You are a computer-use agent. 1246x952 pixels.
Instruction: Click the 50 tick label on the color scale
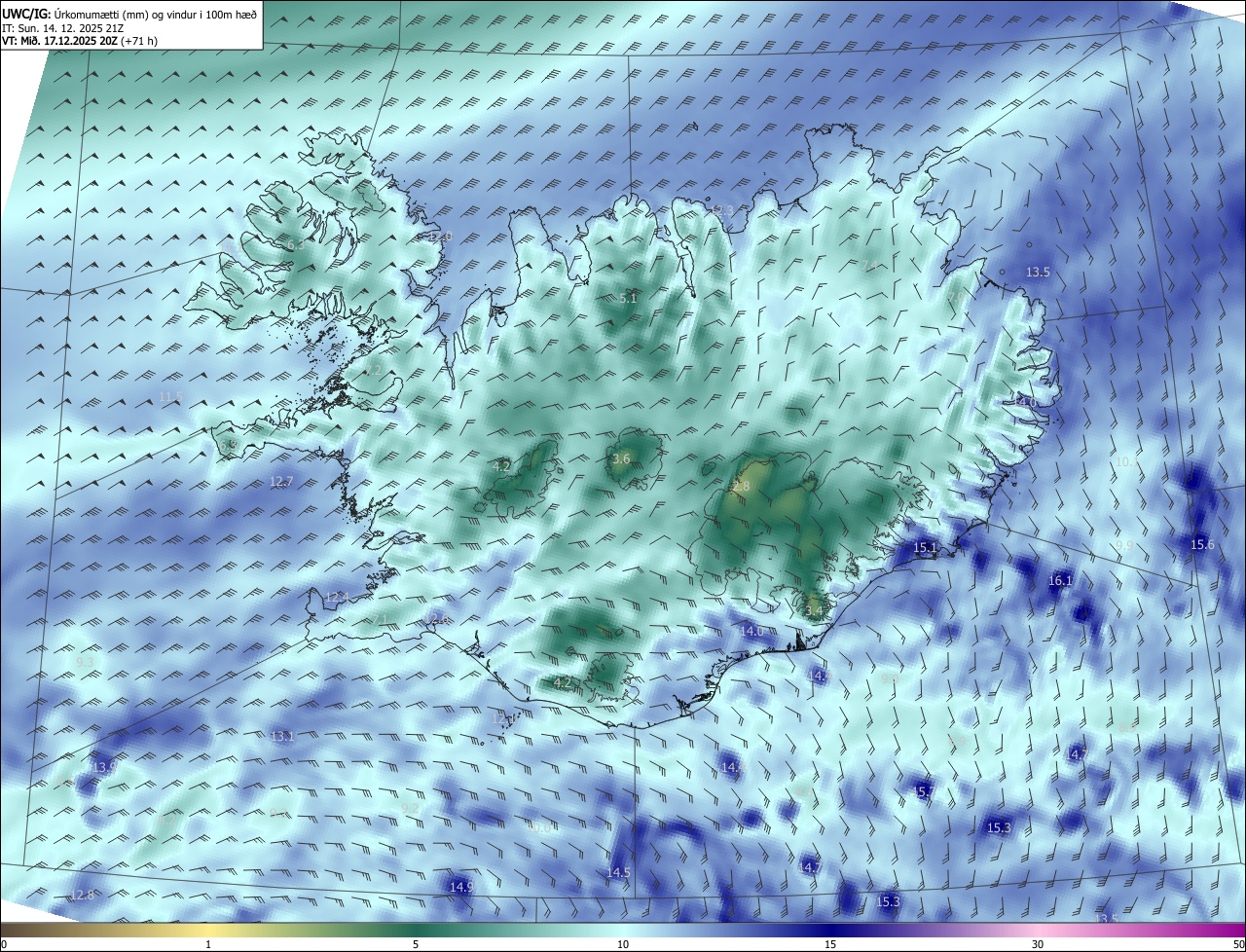(1238, 944)
